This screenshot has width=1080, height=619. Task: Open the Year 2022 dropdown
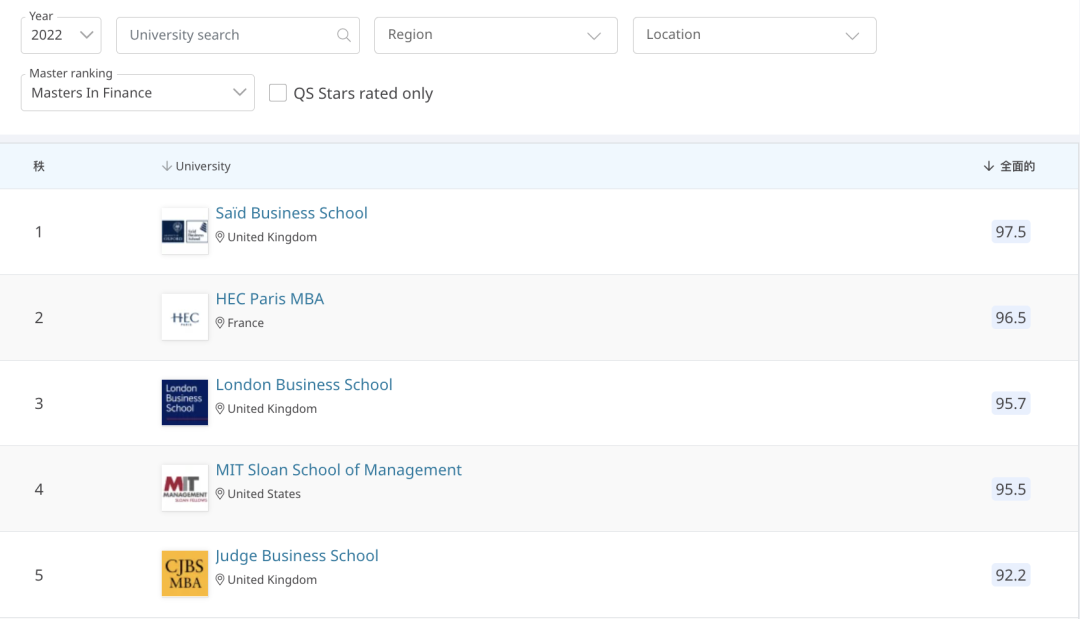point(61,35)
